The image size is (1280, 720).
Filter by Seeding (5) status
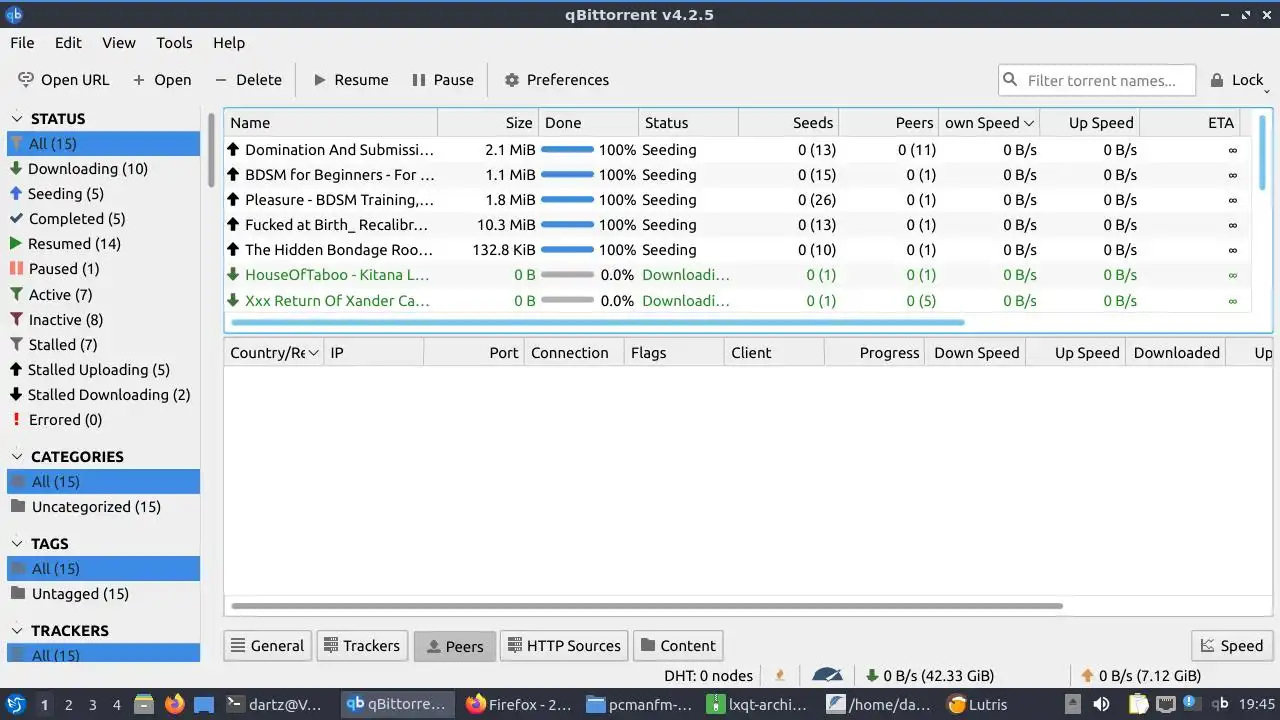(103, 194)
